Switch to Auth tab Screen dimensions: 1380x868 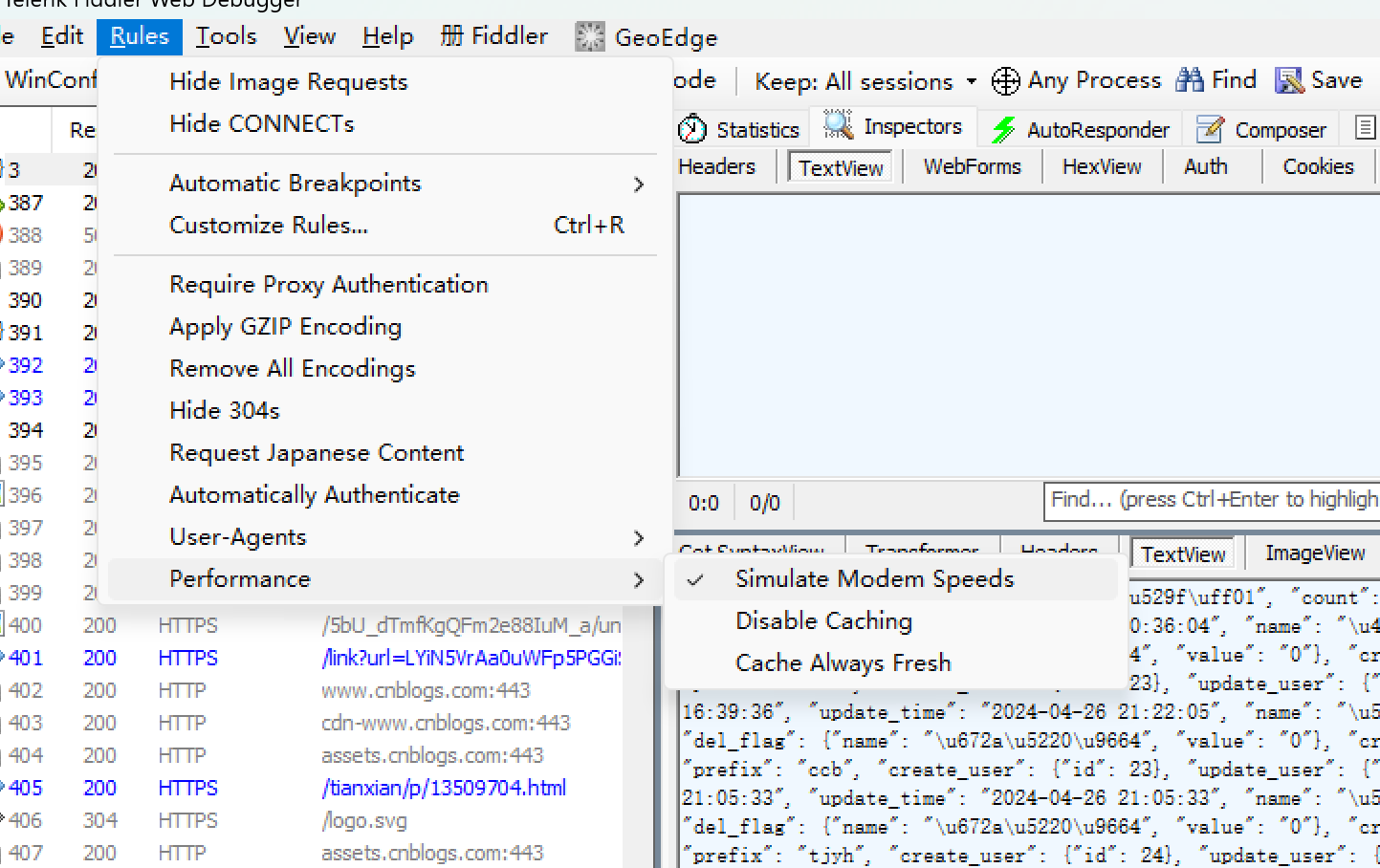tap(1205, 166)
